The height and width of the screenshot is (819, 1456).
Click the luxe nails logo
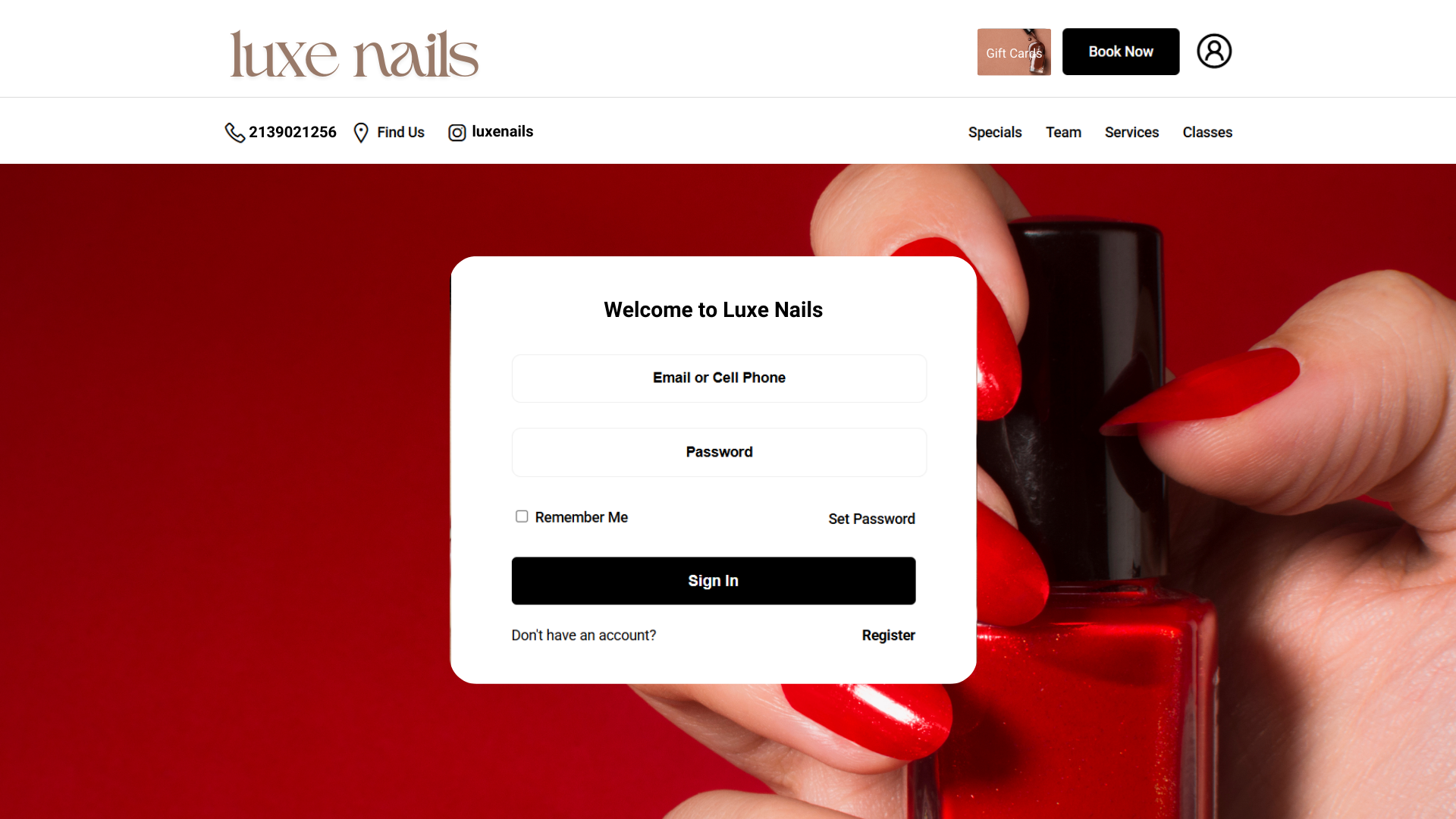354,55
